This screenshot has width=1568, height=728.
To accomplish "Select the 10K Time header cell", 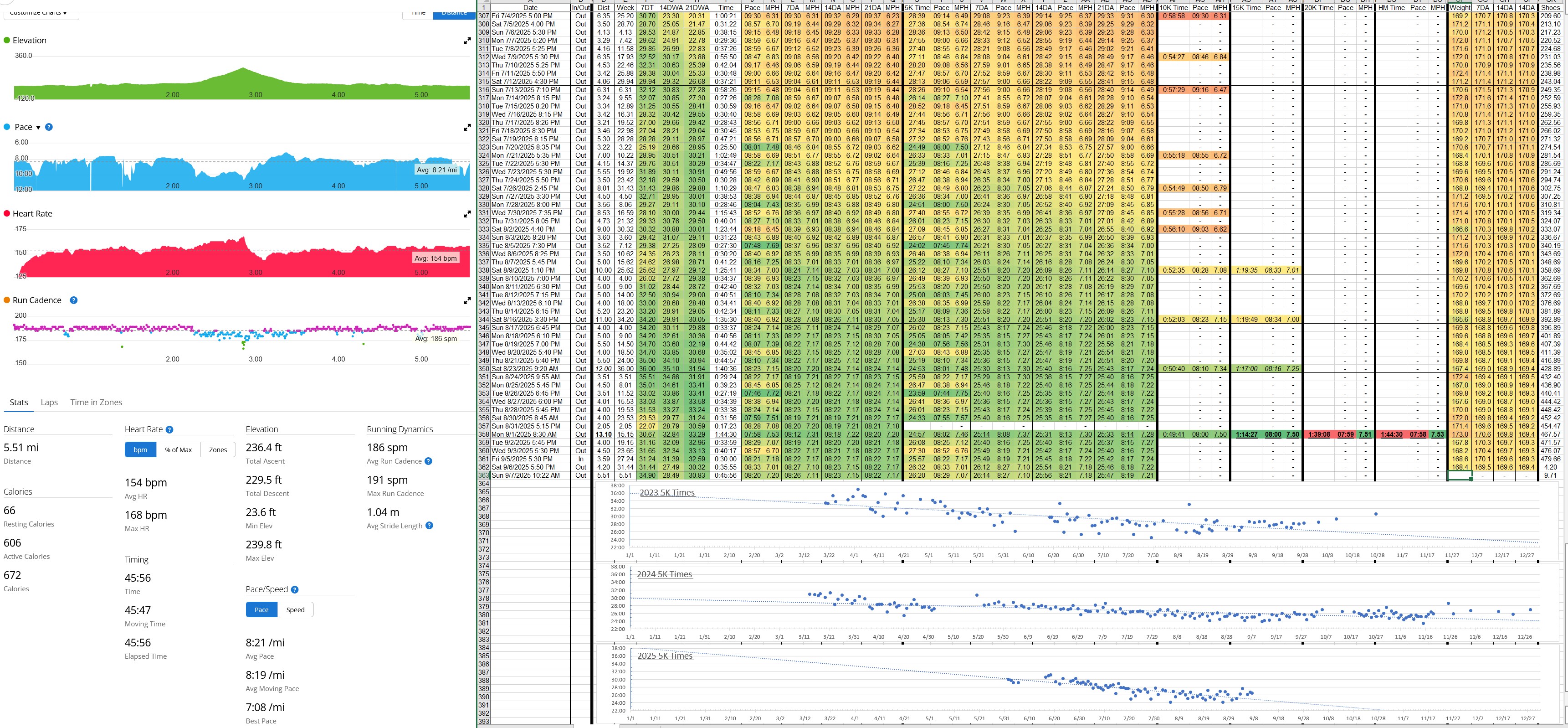I will click(x=1173, y=8).
